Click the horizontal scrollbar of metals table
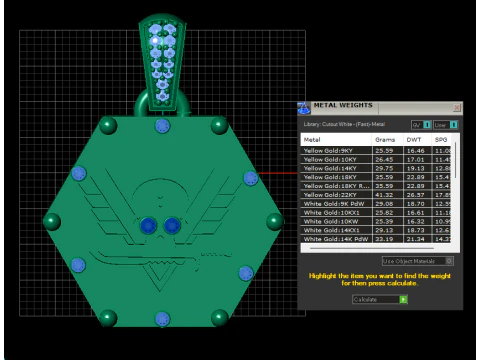This screenshot has height=360, width=480. 372,248
